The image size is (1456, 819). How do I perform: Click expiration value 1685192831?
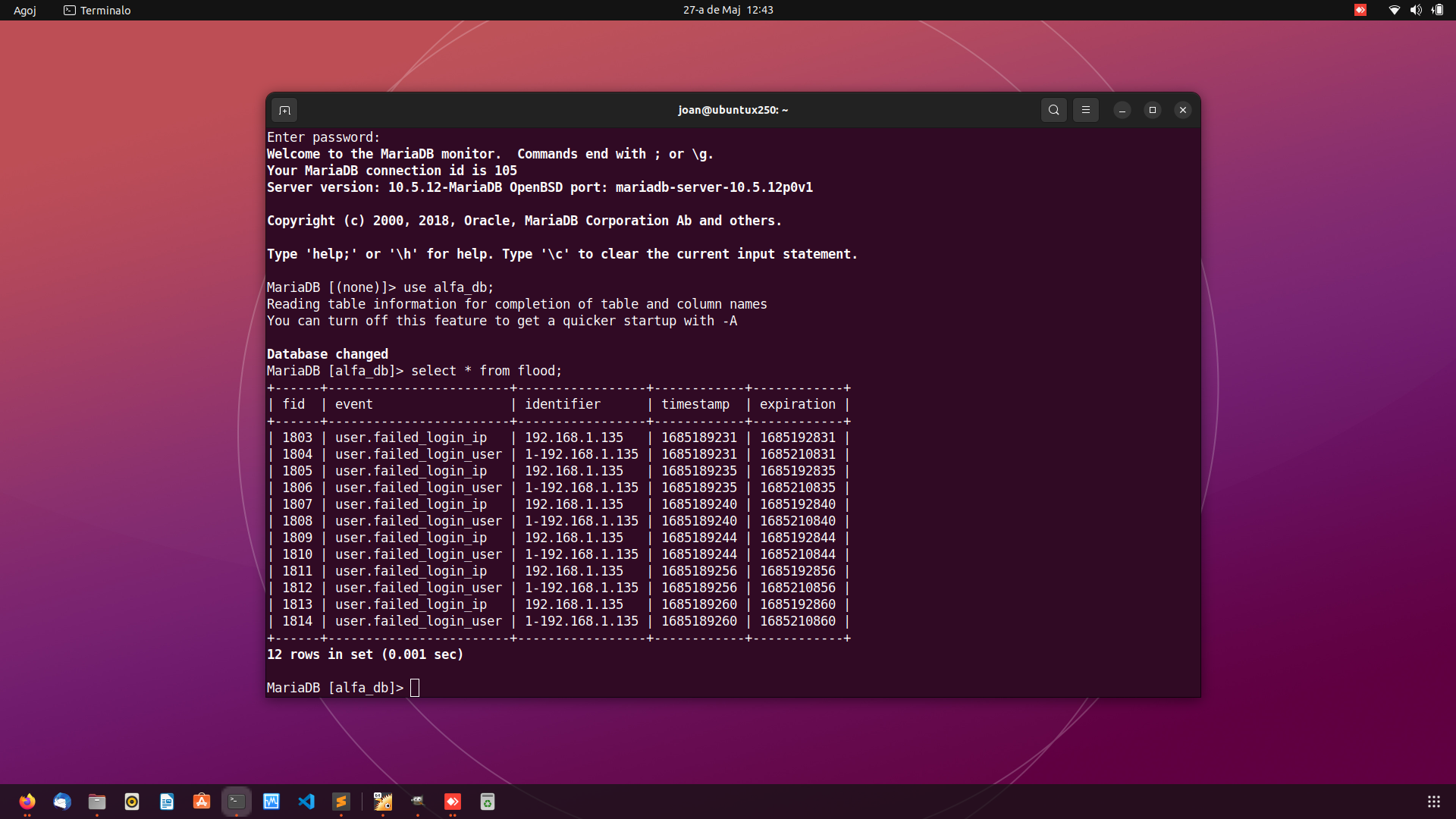click(798, 438)
